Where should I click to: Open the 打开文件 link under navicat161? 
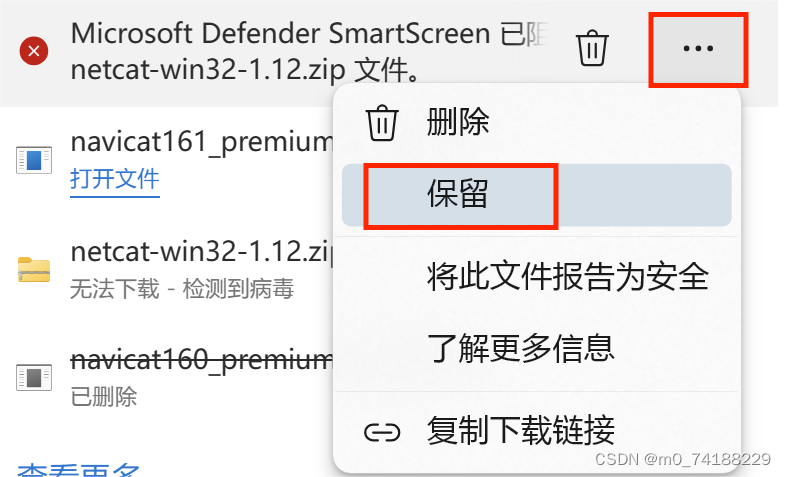115,179
